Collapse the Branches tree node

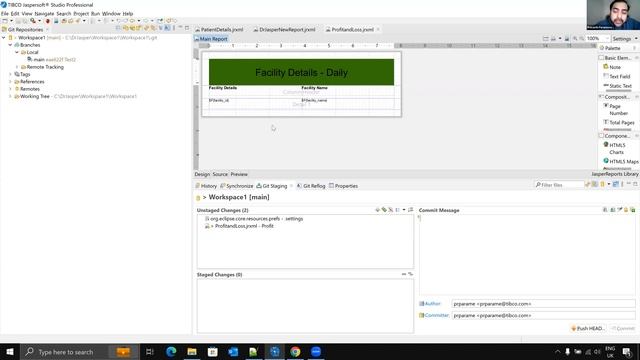[x=10, y=45]
